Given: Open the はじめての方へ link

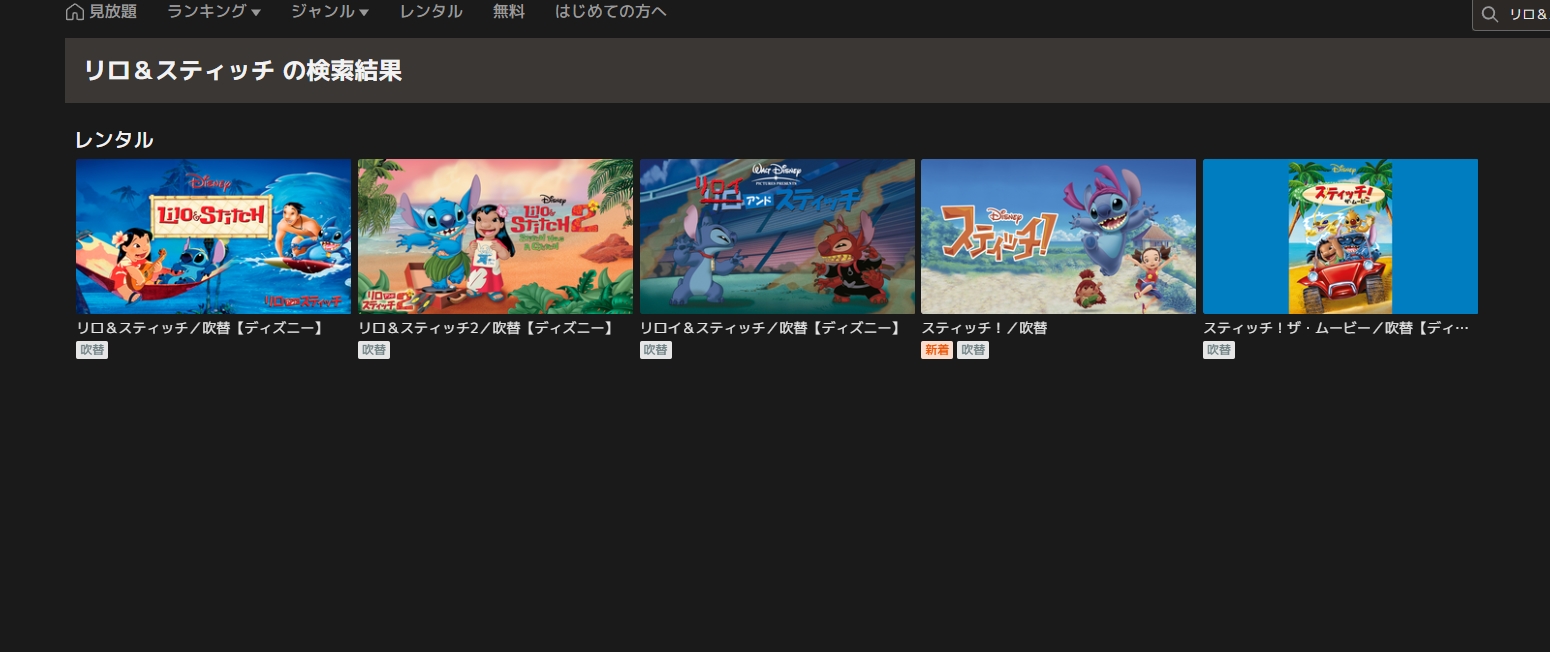Looking at the screenshot, I should pos(610,12).
